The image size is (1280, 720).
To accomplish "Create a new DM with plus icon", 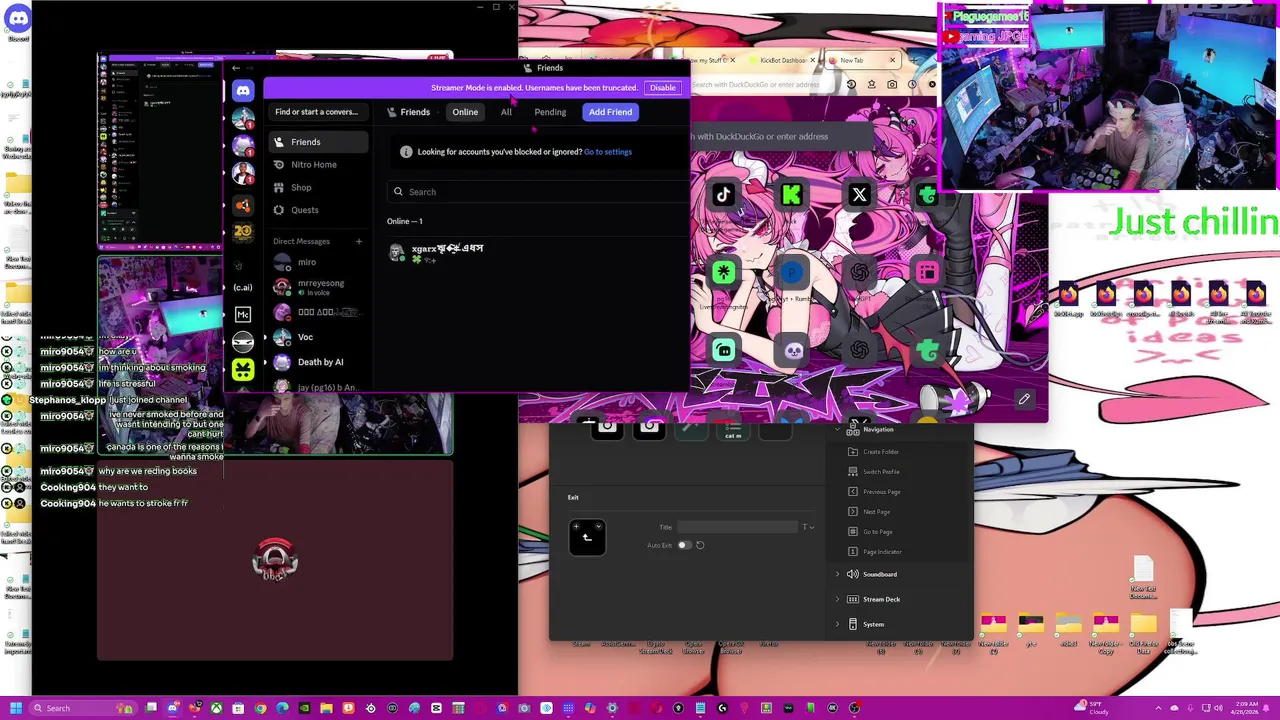I will pos(359,241).
